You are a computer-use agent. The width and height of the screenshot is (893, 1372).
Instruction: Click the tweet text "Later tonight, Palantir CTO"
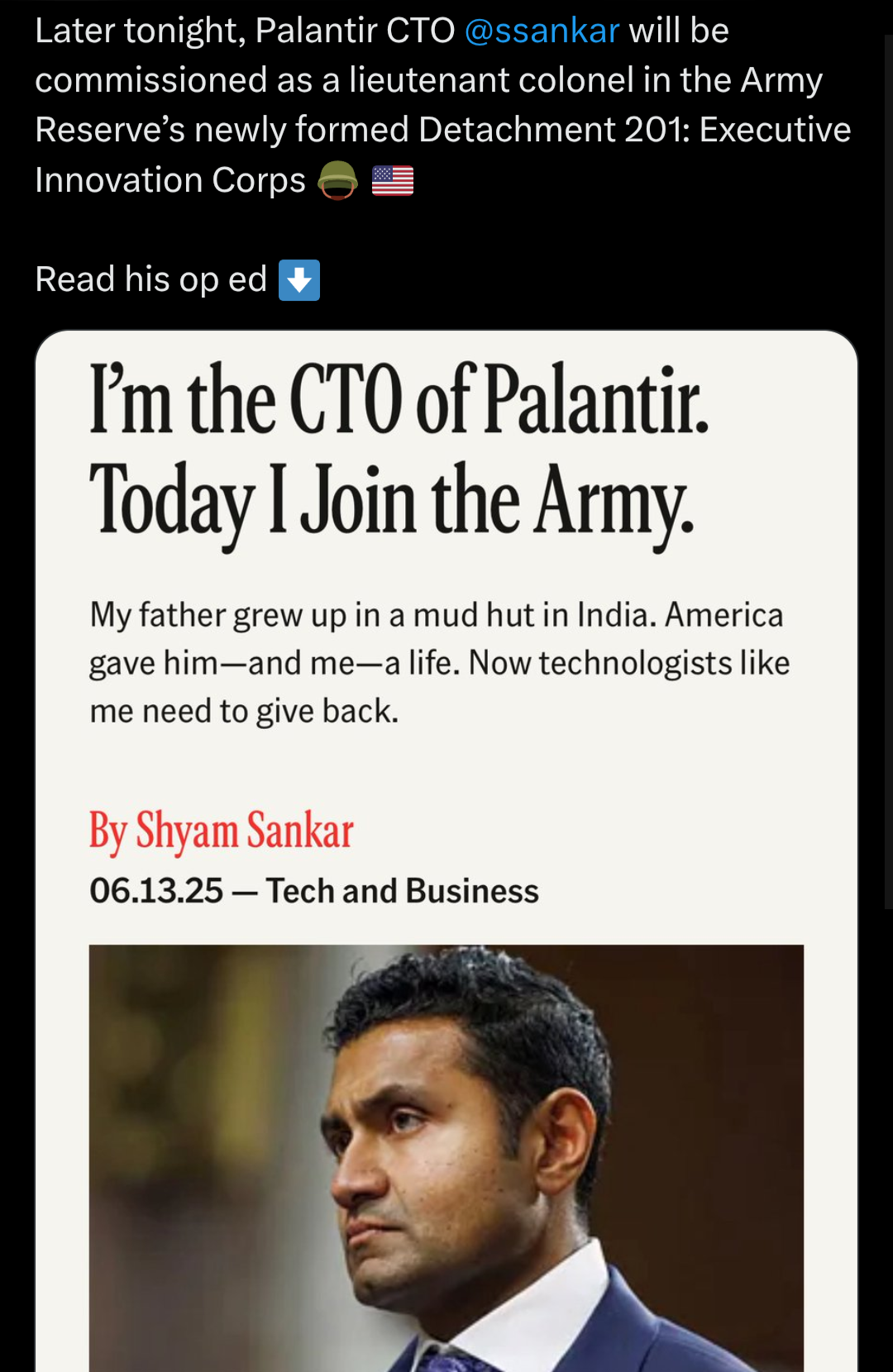245,31
